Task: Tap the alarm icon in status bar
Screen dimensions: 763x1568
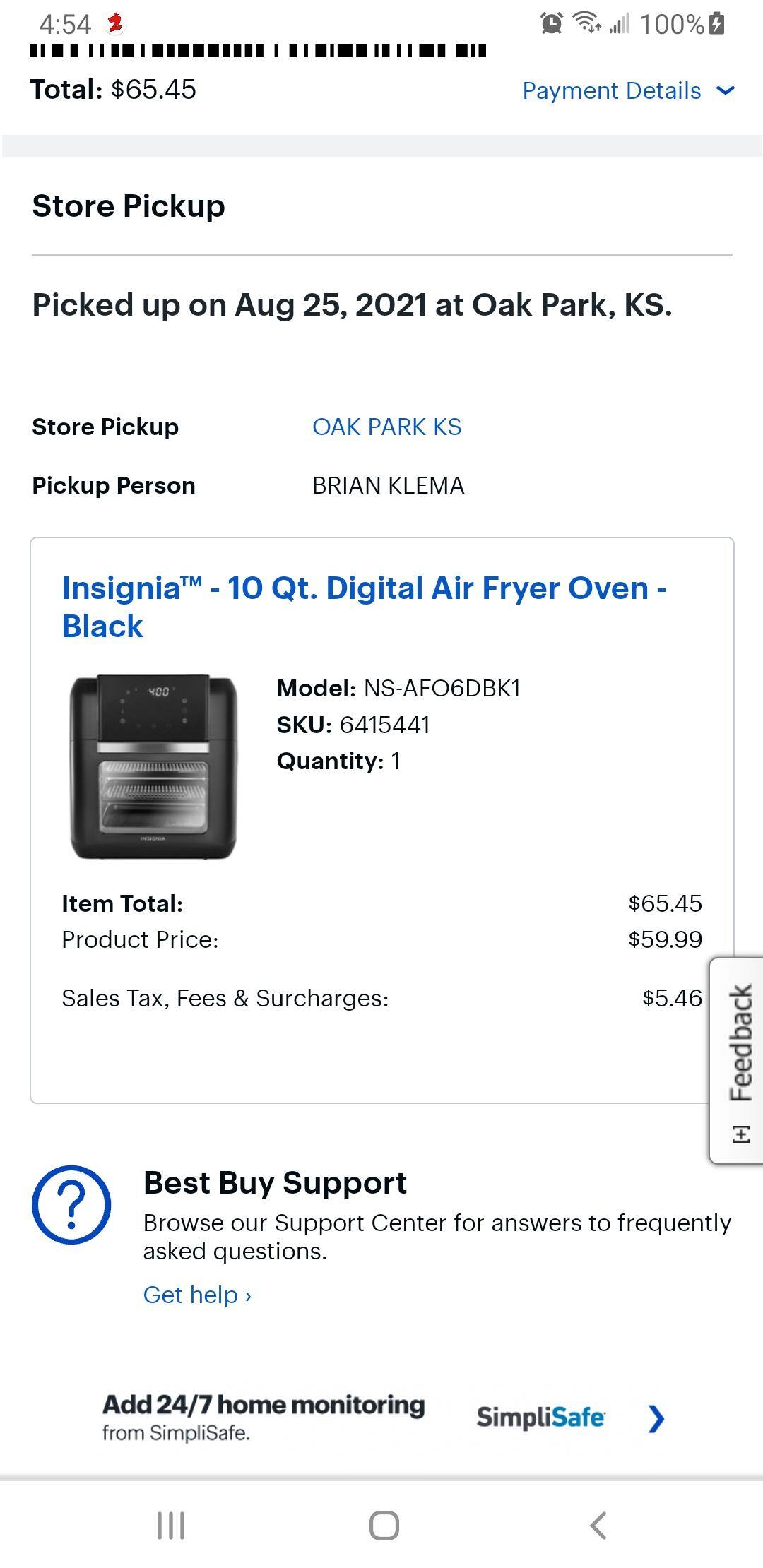Action: click(x=551, y=24)
